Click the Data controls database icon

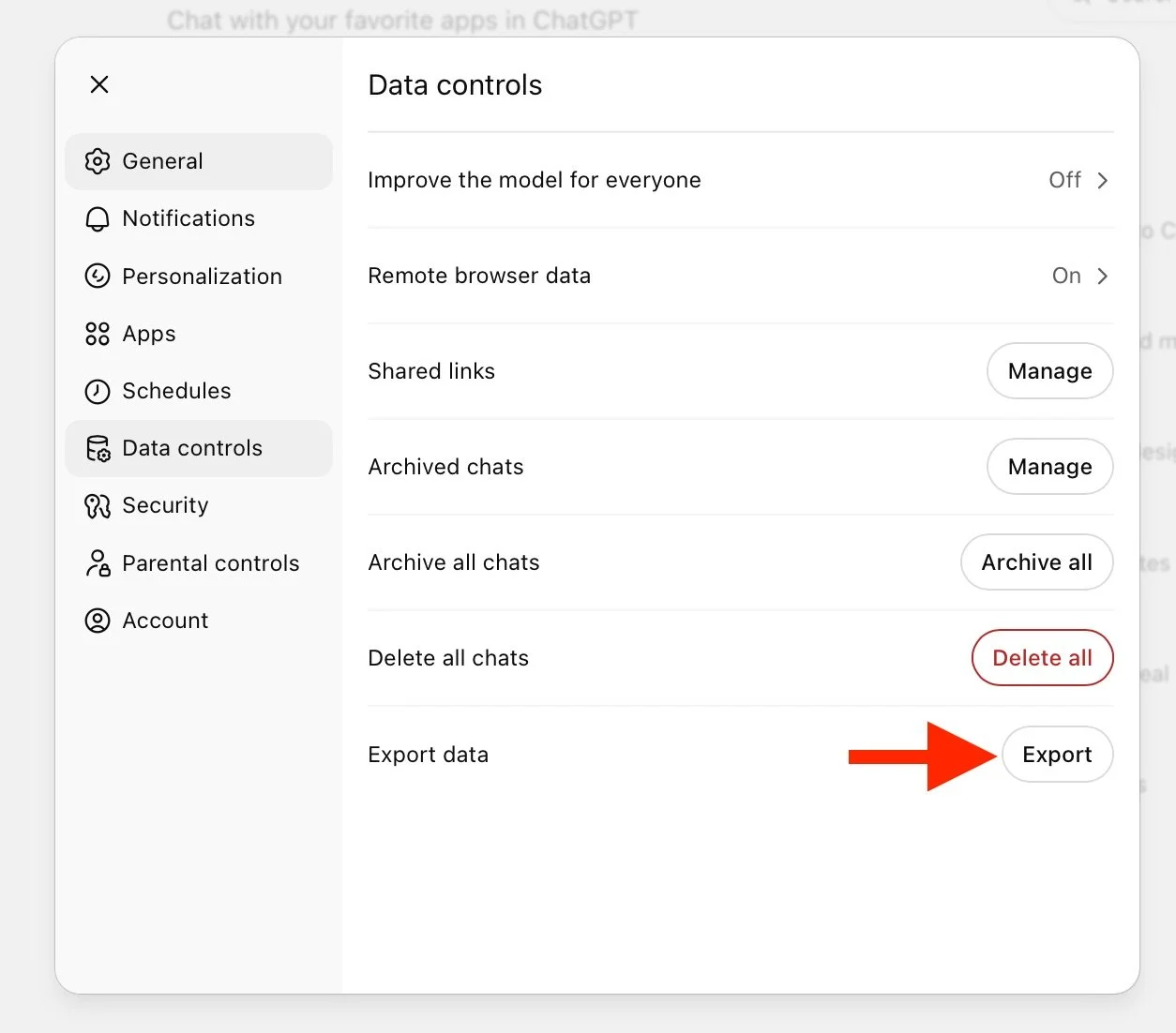(x=98, y=449)
